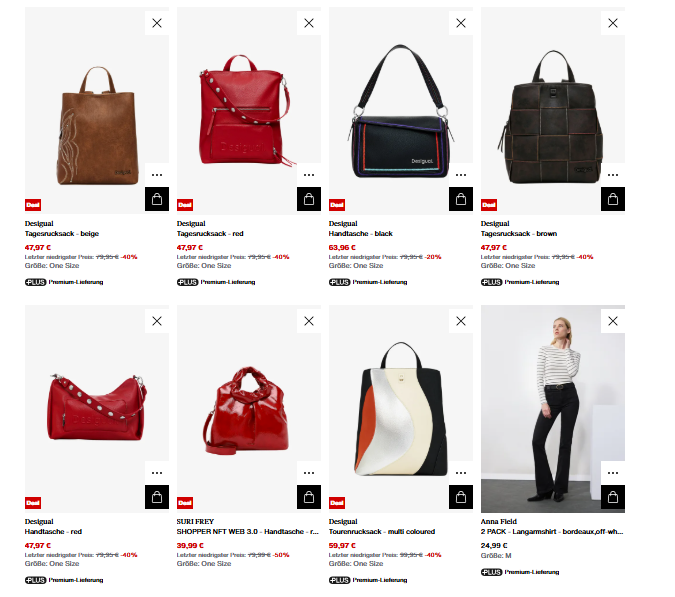Screen dimensions: 675x597
Task: Open more options for the red Handtasche
Action: tap(157, 473)
